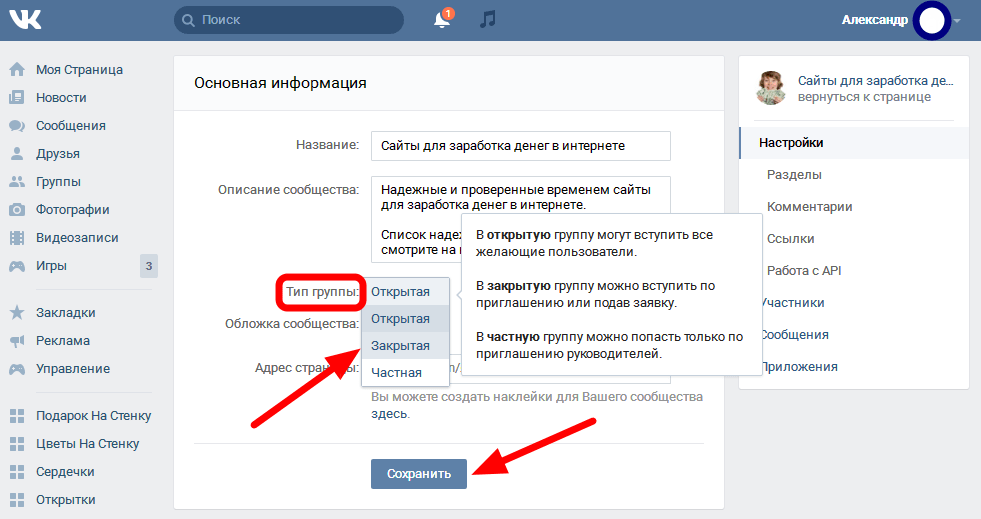Click the Поиск search box
981x519 pixels.
pyautogui.click(x=289, y=20)
